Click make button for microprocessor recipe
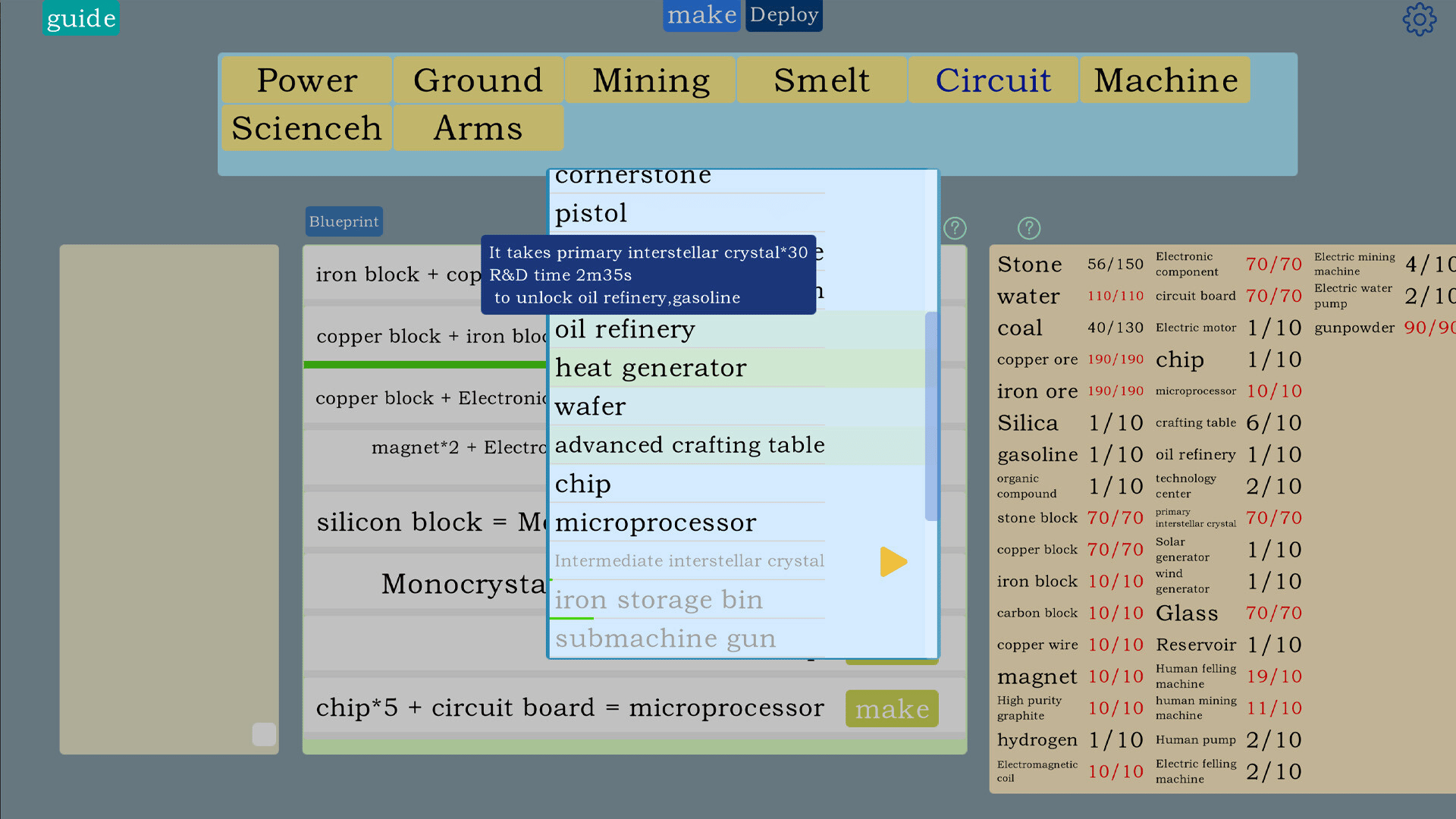The width and height of the screenshot is (1456, 819). (x=892, y=709)
